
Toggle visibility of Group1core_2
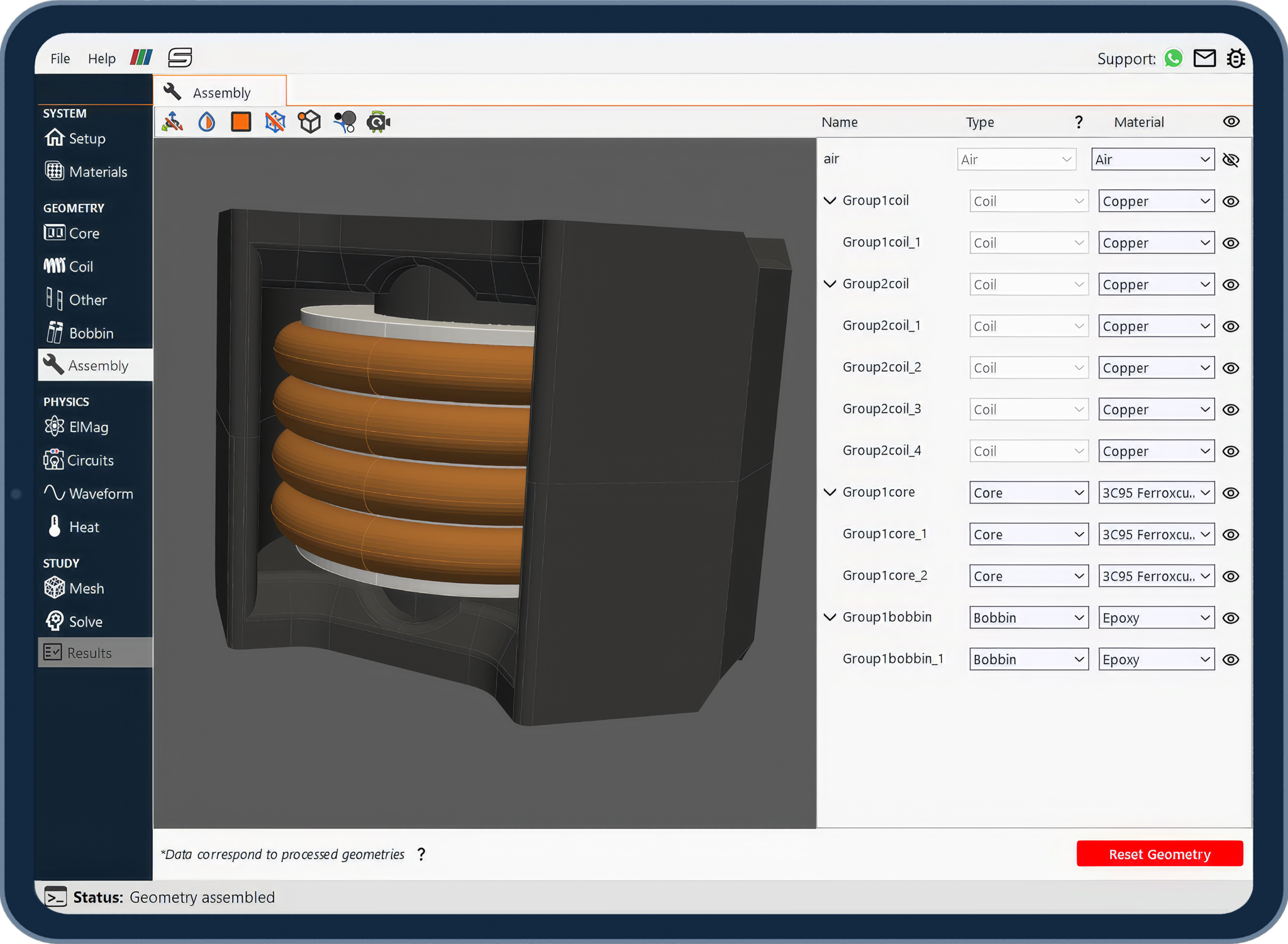[x=1231, y=576]
